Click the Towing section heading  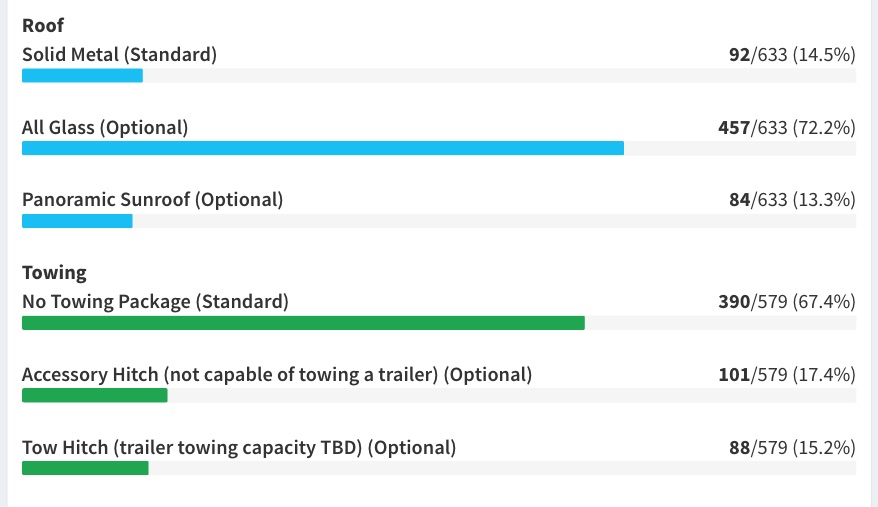click(x=54, y=273)
